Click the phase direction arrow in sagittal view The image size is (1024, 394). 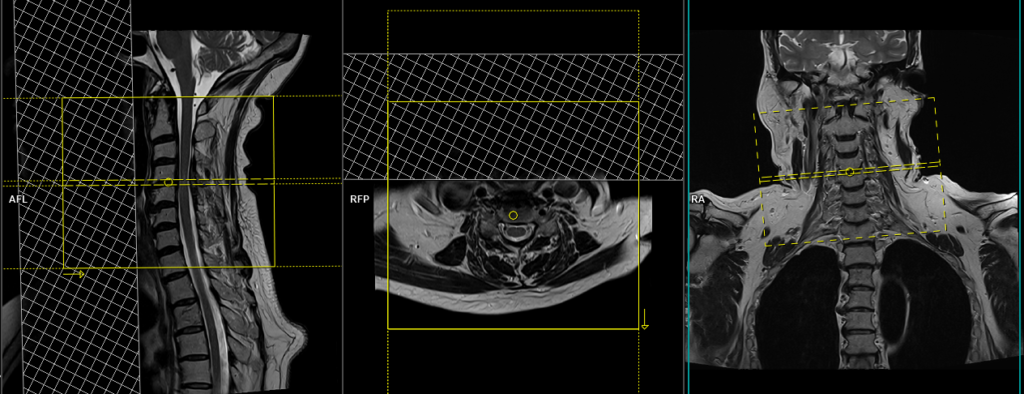74,274
